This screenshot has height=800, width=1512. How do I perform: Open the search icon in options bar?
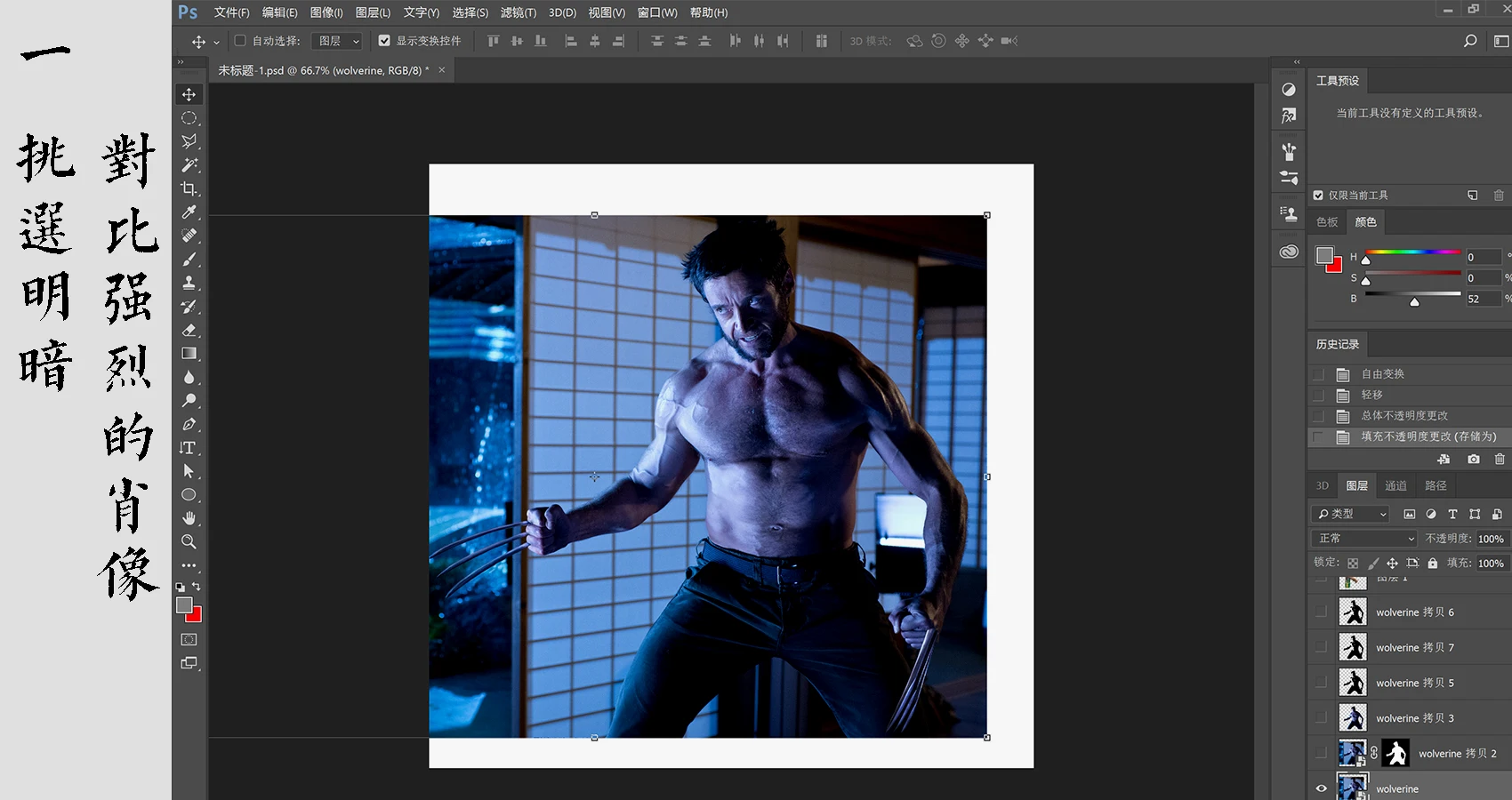tap(1470, 41)
